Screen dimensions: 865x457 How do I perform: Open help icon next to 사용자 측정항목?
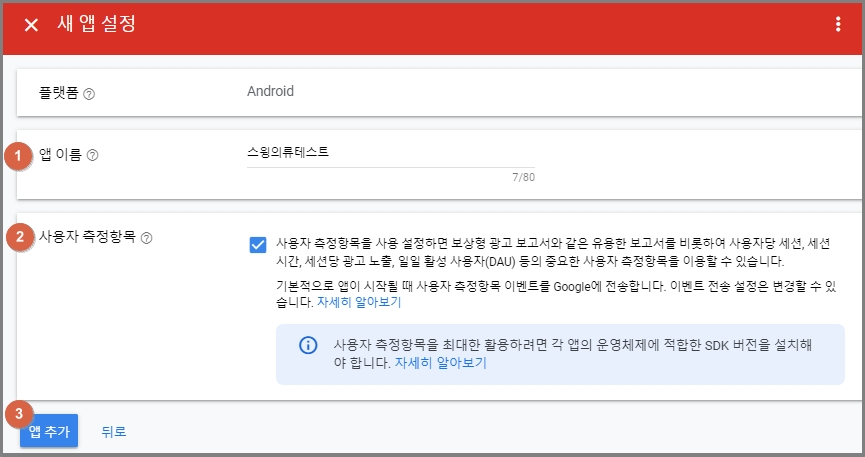[146, 238]
